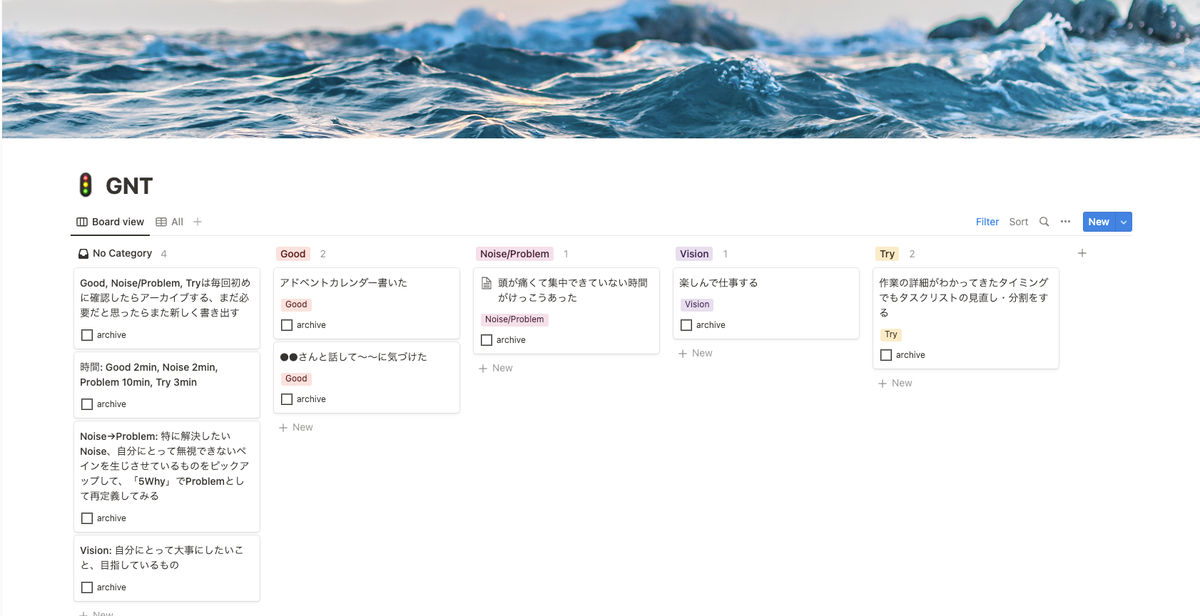Viewport: 1200px width, 616px height.
Task: Click the GNT page title
Action: (129, 186)
